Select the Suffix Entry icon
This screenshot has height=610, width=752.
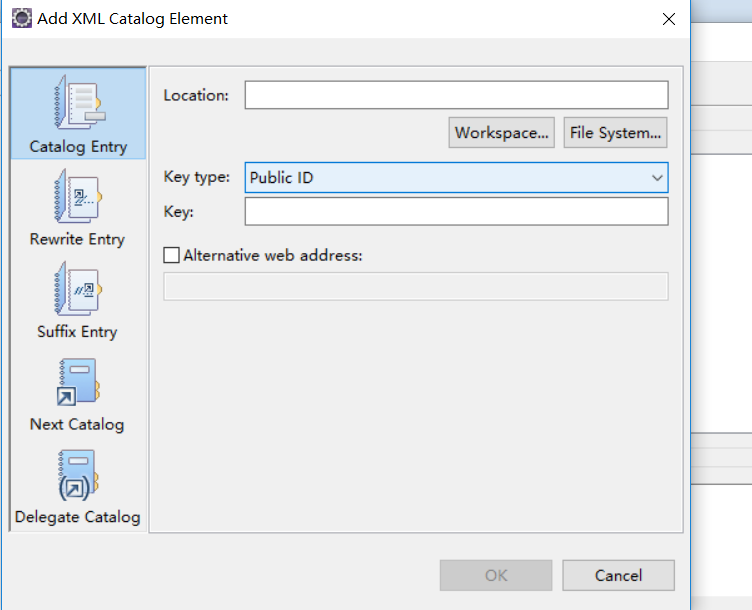click(x=78, y=288)
